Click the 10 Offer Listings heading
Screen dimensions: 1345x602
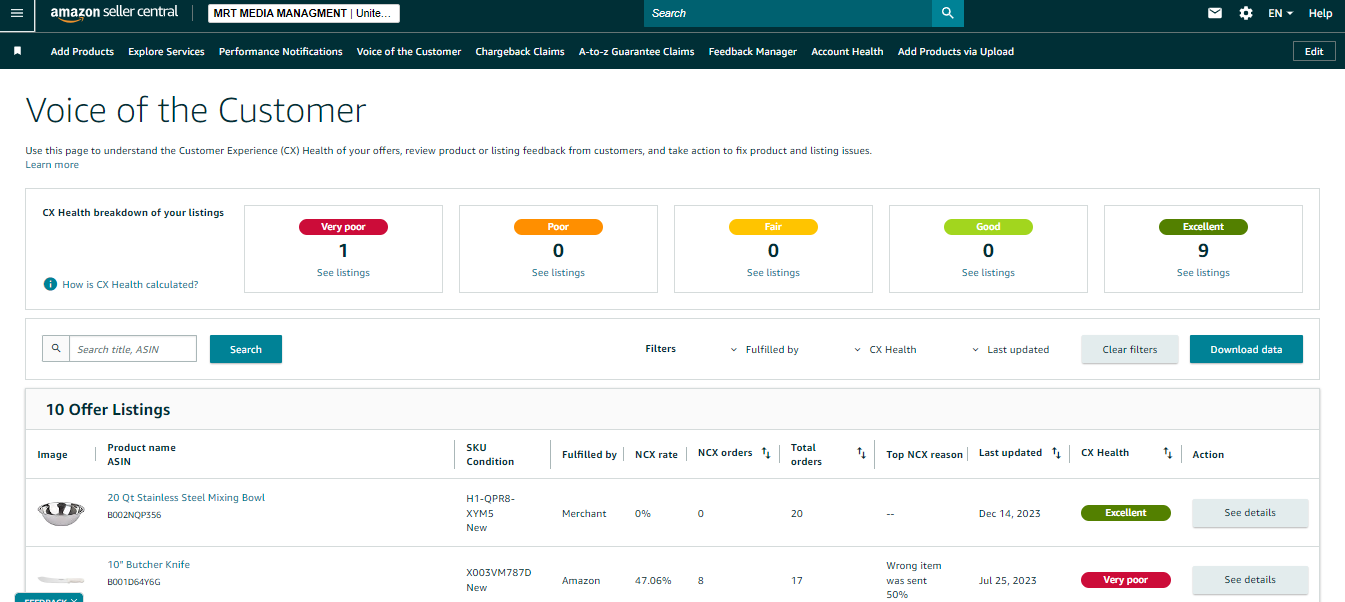pos(108,410)
